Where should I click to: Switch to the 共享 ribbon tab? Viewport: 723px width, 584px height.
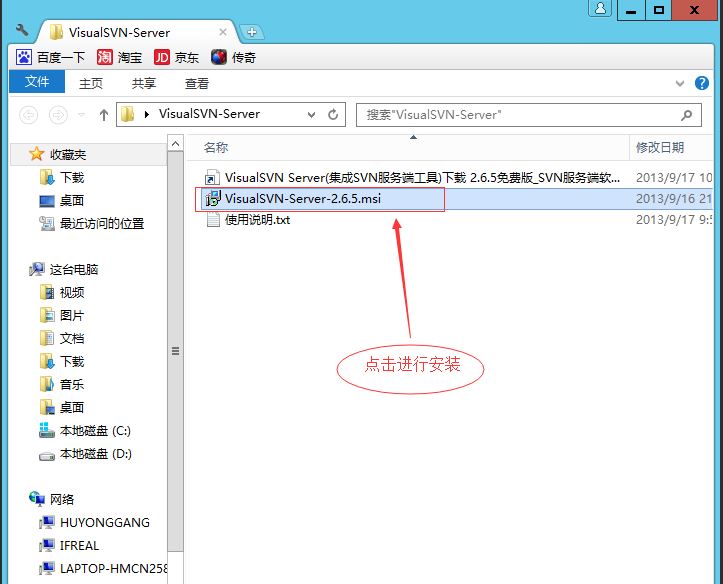click(x=144, y=83)
